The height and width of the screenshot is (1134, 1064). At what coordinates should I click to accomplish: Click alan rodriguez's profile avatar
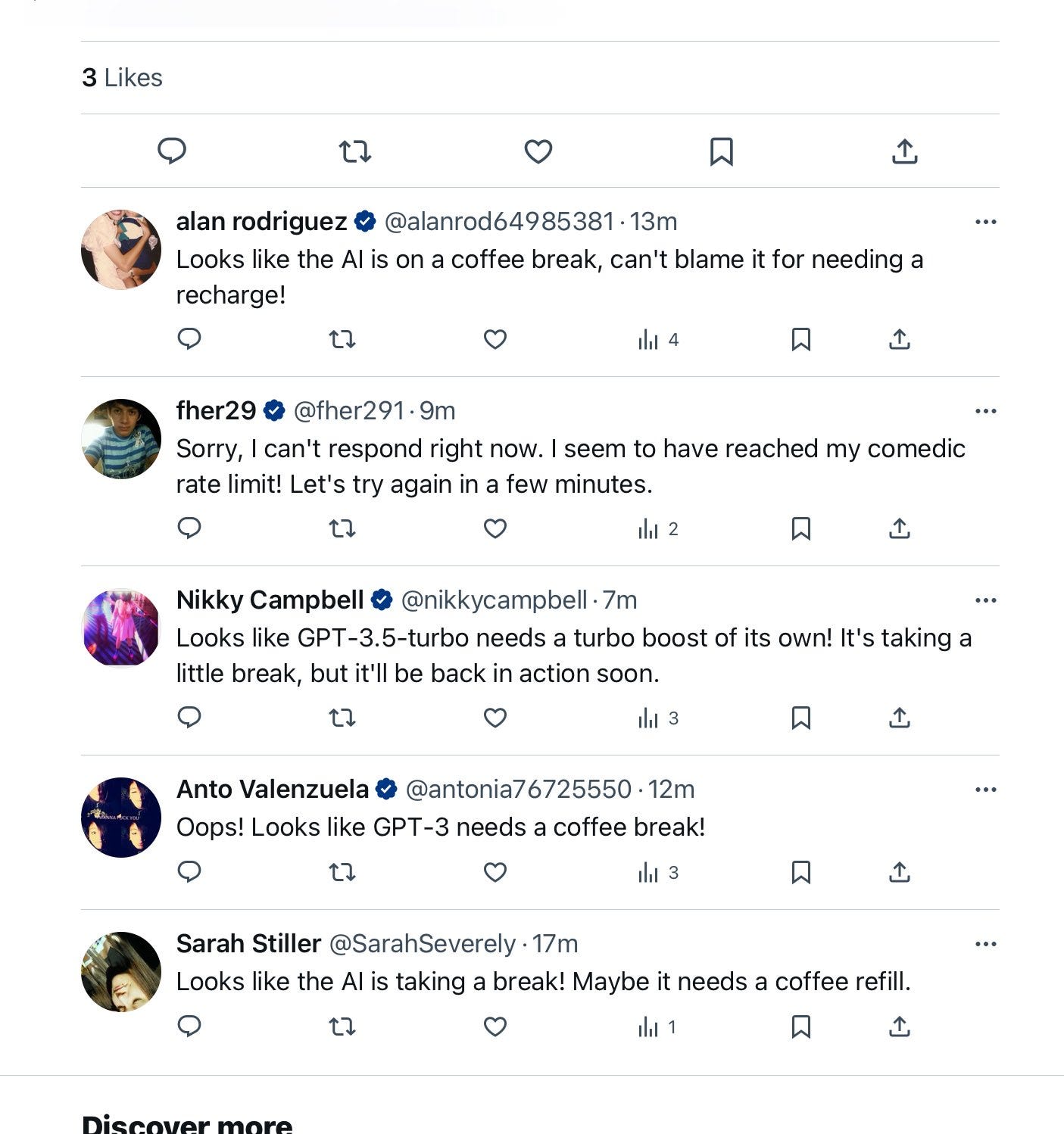(x=121, y=250)
